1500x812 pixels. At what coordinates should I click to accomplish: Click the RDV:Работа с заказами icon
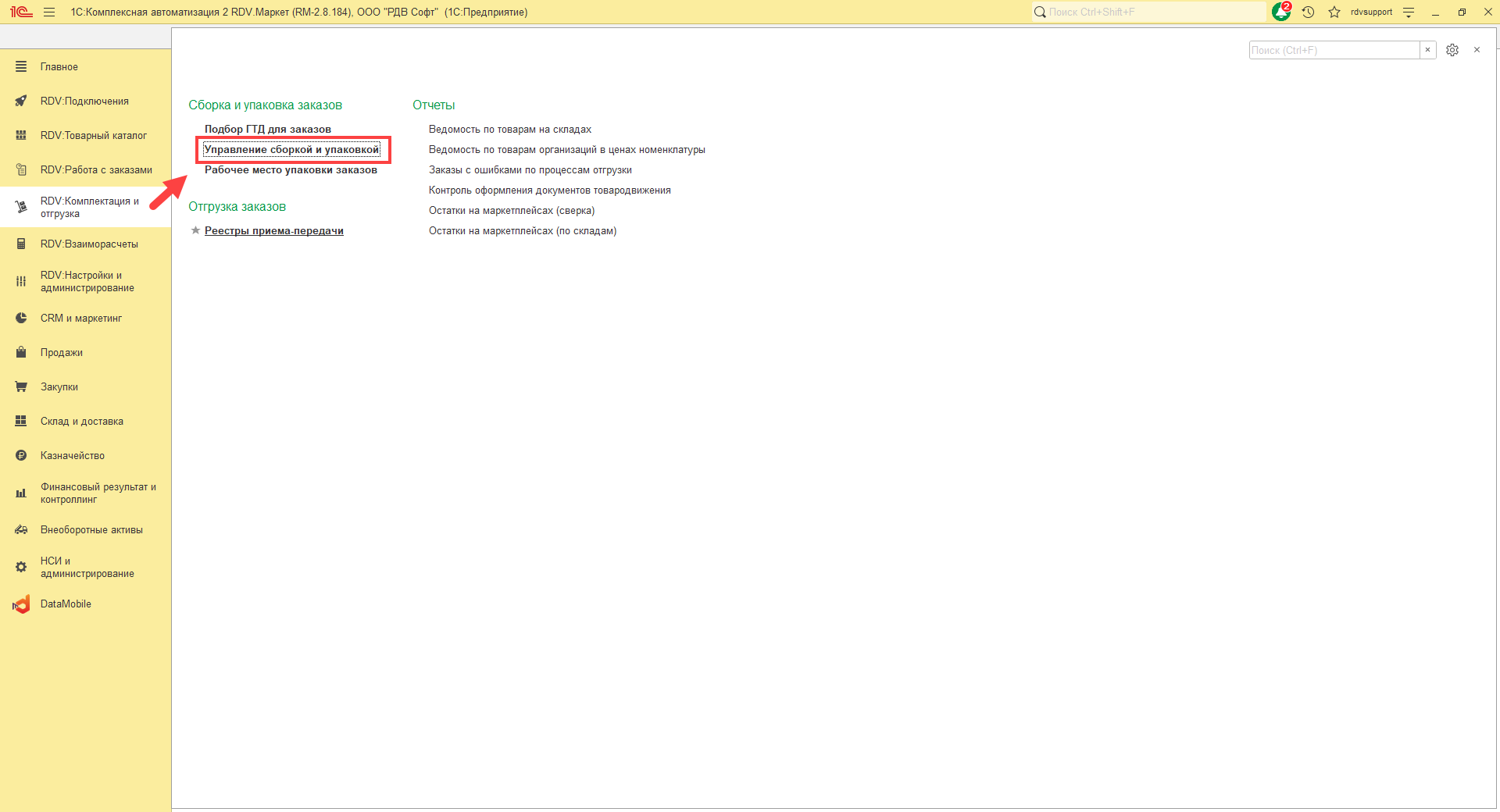[21, 170]
